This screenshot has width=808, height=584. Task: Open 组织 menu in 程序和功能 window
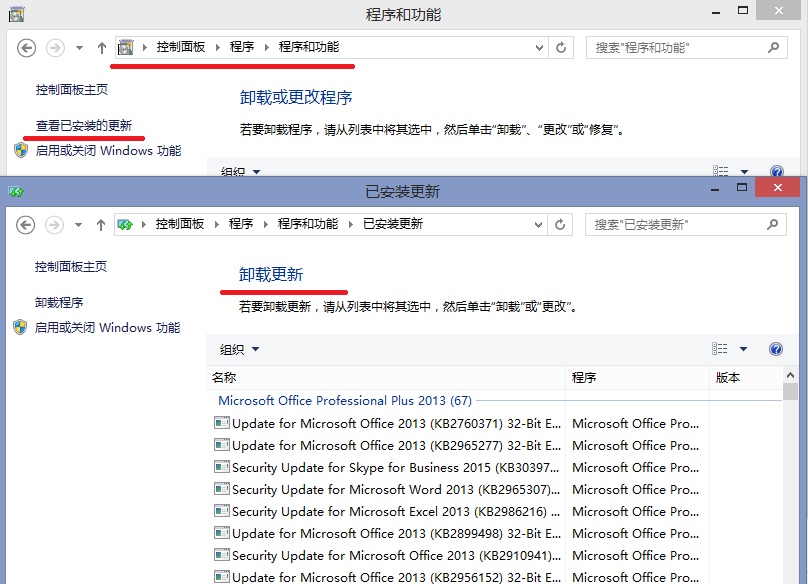click(240, 171)
